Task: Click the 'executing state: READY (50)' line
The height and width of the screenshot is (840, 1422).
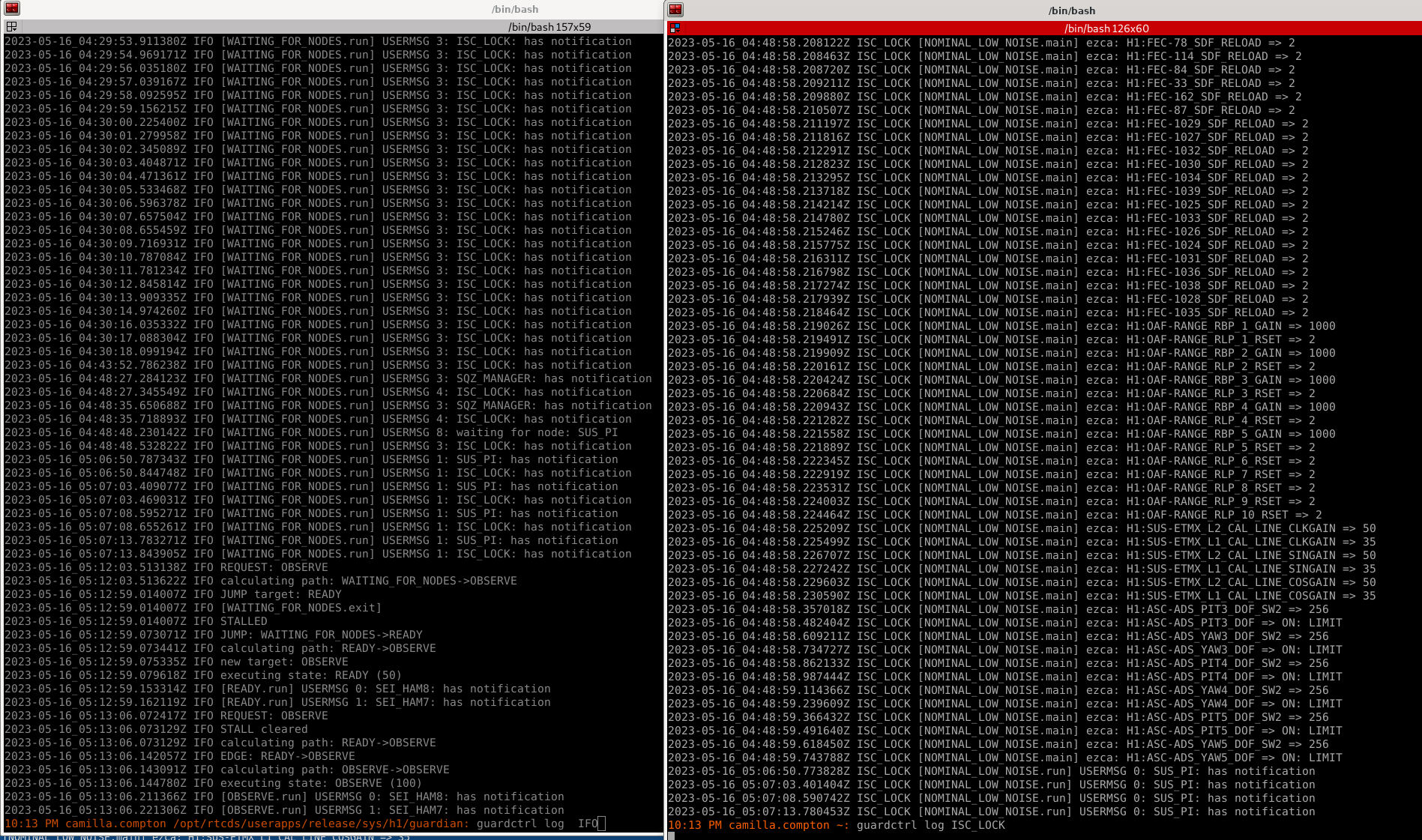Action: [x=203, y=675]
